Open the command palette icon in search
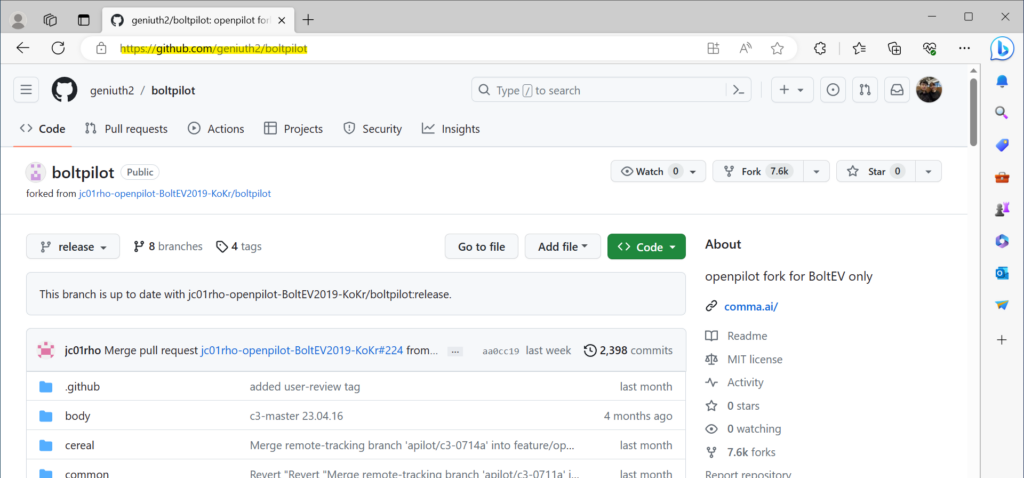 click(739, 90)
